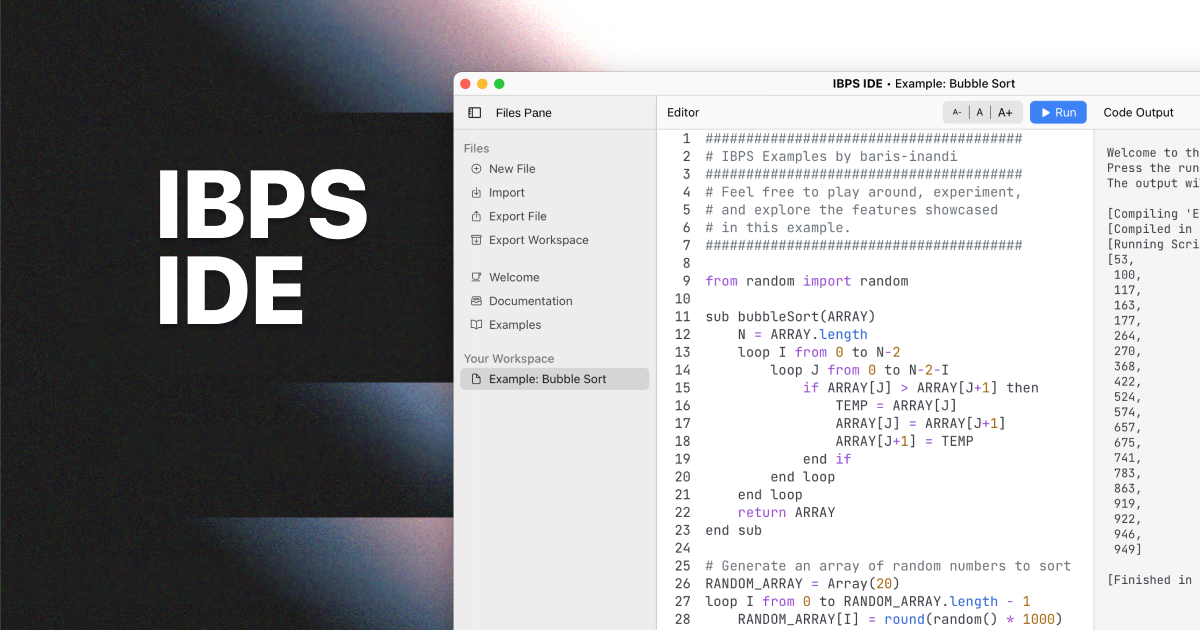Click the Examples icon in sidebar
Image resolution: width=1200 pixels, height=630 pixels.
click(x=476, y=326)
